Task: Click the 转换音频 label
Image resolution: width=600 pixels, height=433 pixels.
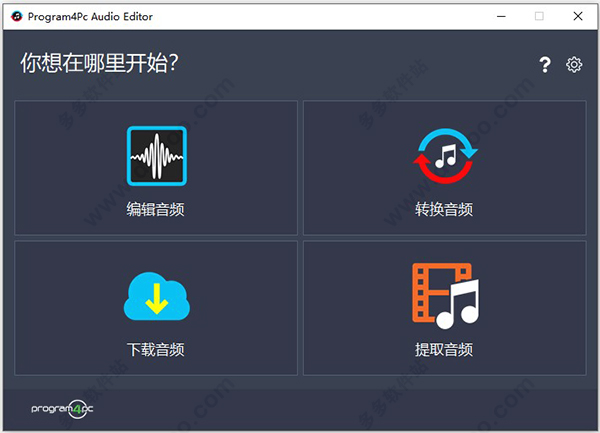Action: coord(444,210)
